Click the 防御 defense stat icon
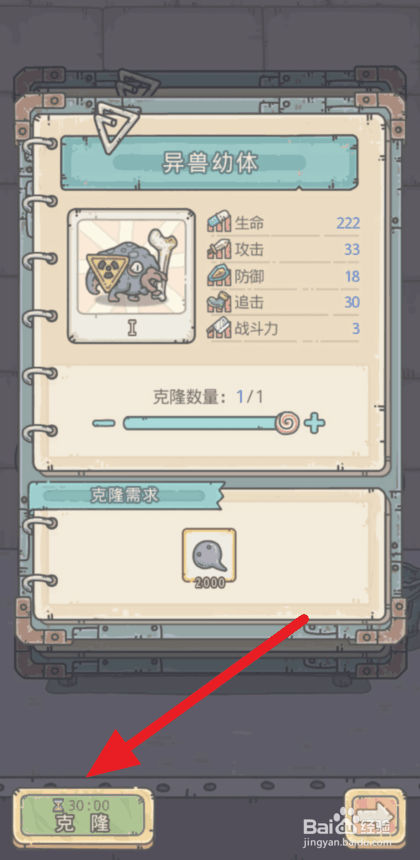Viewport: 420px width, 860px height. (219, 276)
